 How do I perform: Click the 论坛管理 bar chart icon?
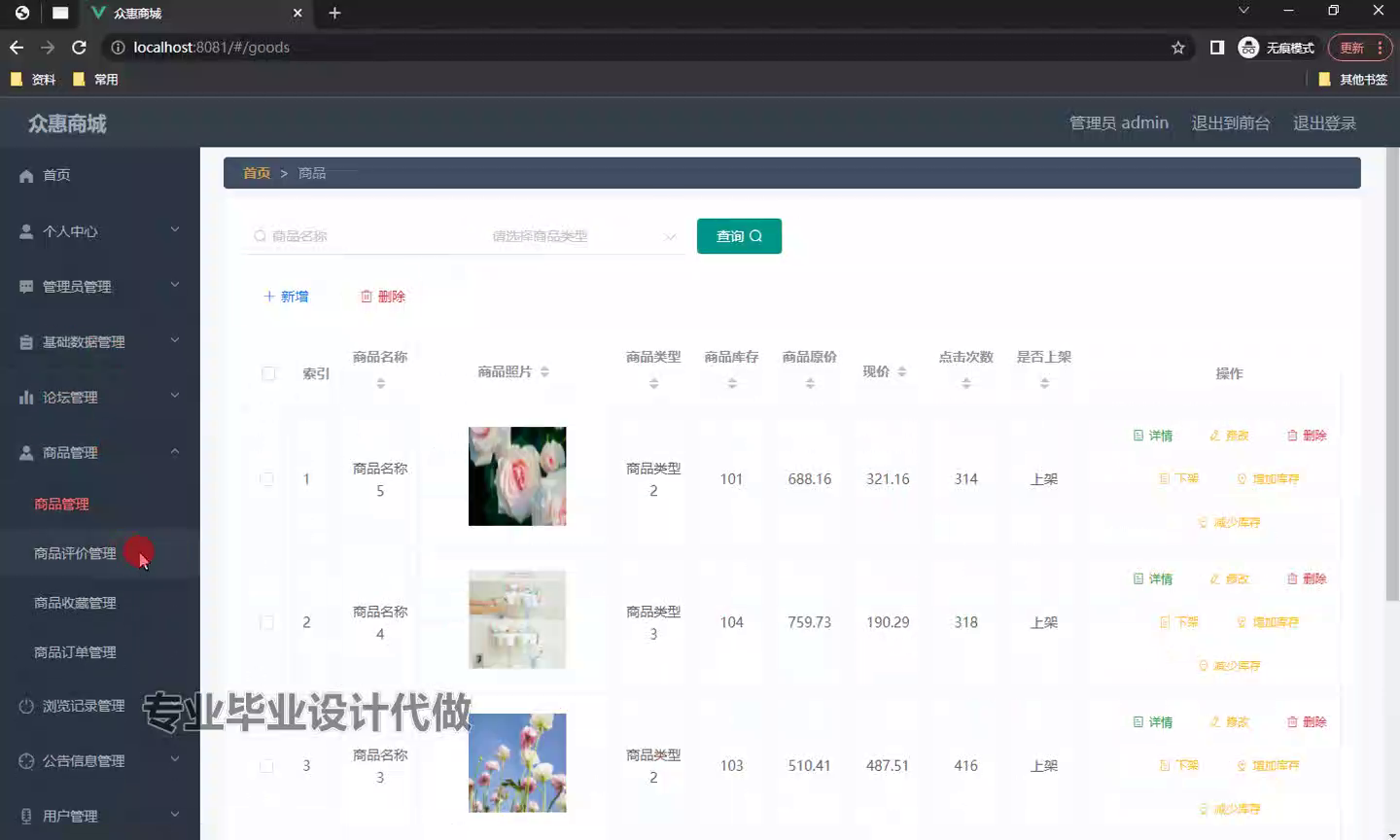[x=26, y=398]
